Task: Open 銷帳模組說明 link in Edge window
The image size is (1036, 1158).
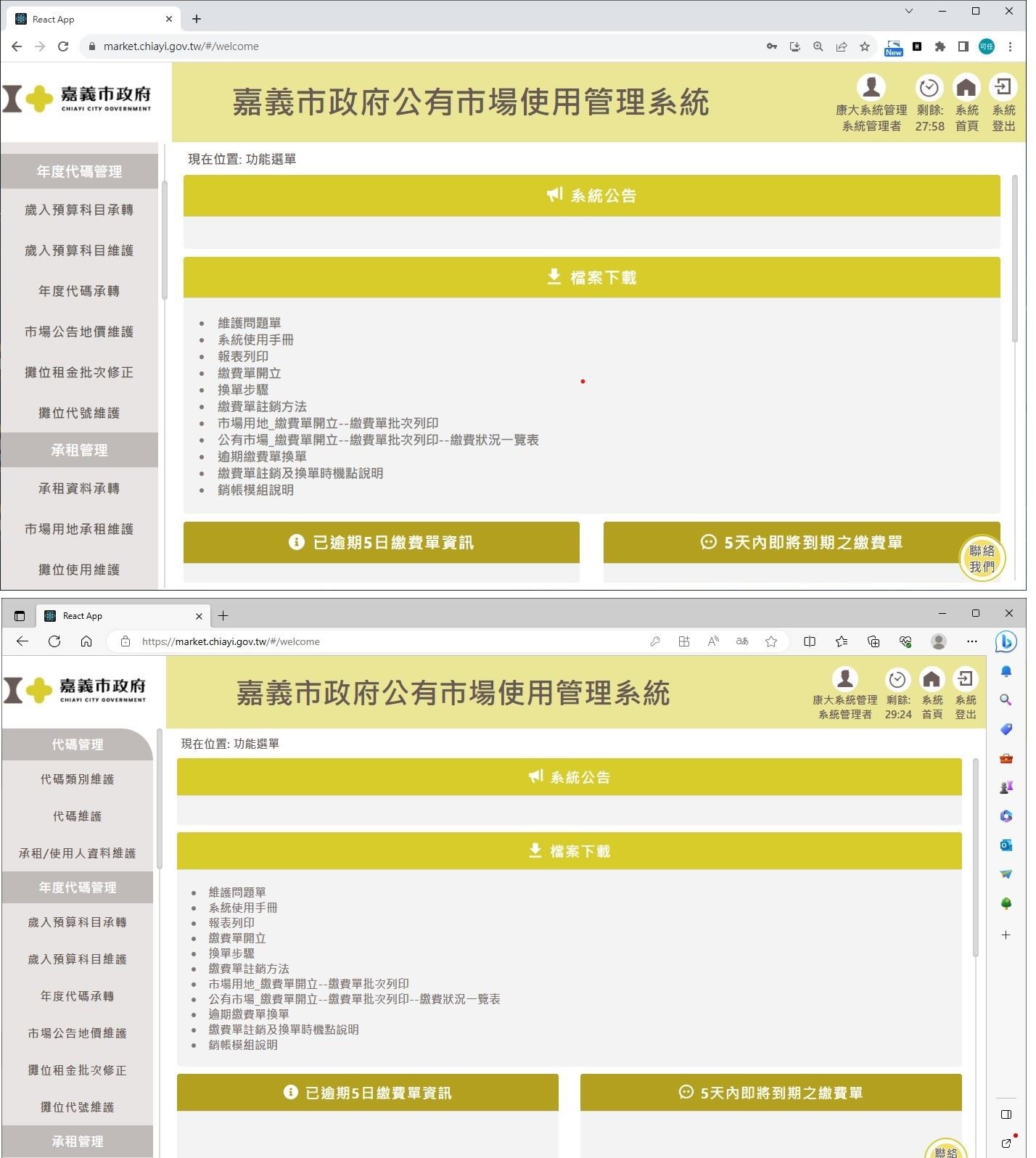Action: (x=243, y=1045)
